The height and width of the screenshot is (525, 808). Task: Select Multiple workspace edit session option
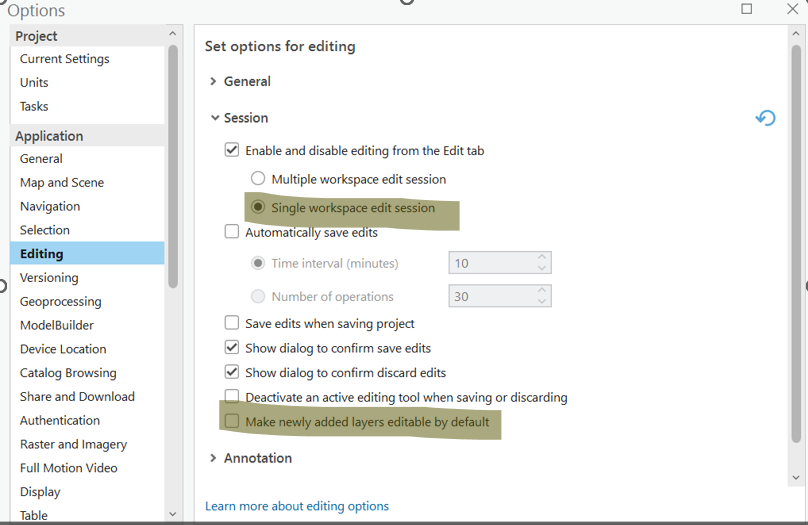258,179
